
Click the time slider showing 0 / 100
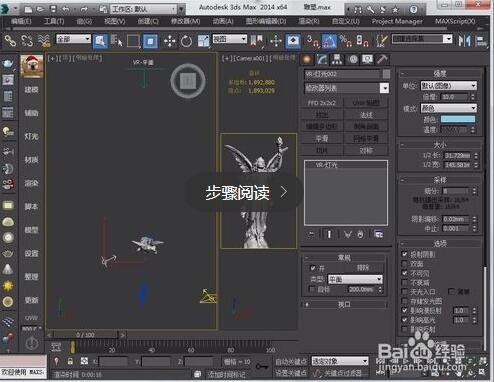[x=85, y=335]
